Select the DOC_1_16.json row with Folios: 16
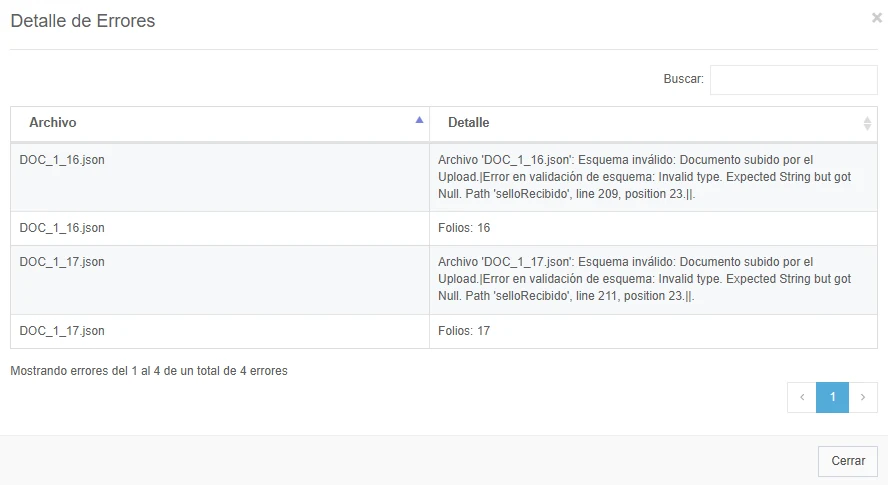888x485 pixels. tap(444, 228)
